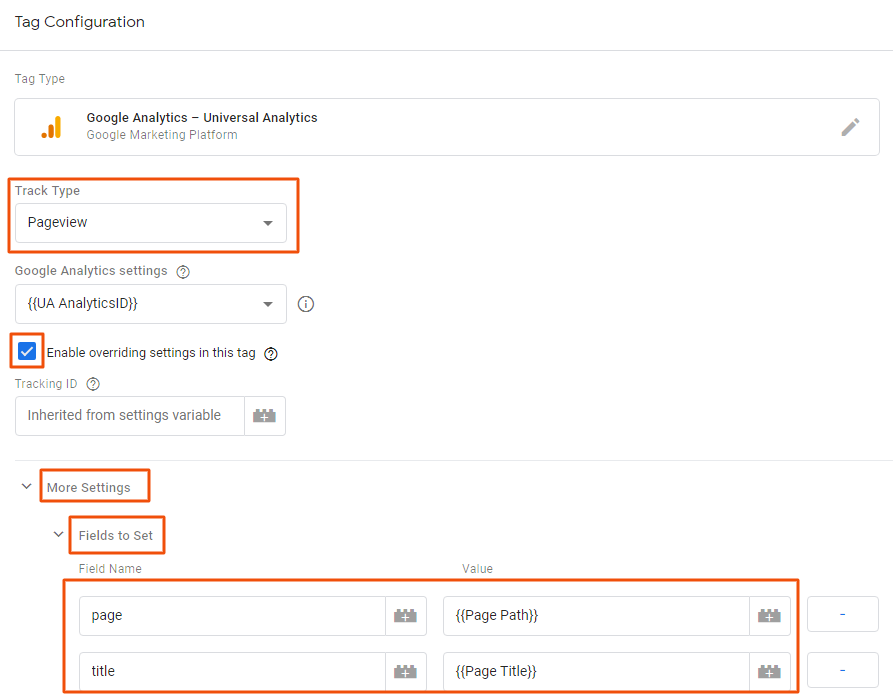Click the Fields to Set heading

116,535
